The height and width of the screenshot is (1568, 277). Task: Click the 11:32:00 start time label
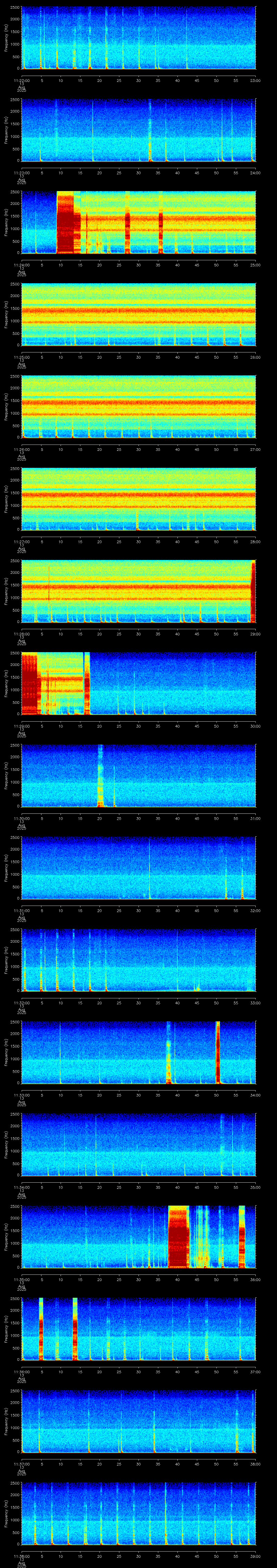[x=21, y=1003]
